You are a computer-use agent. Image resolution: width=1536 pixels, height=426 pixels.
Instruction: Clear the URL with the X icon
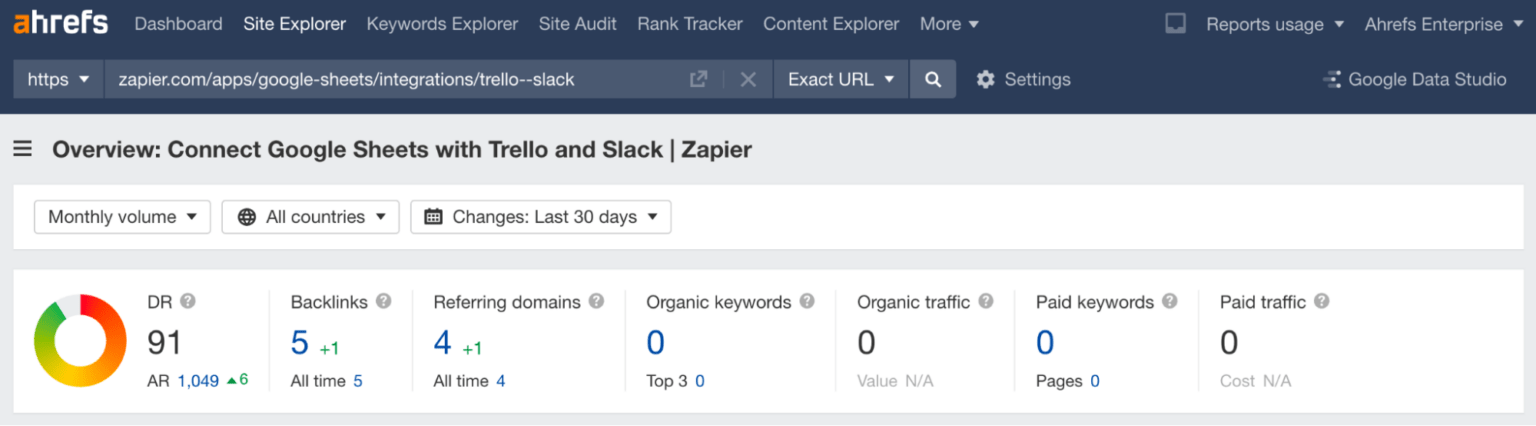(x=748, y=79)
